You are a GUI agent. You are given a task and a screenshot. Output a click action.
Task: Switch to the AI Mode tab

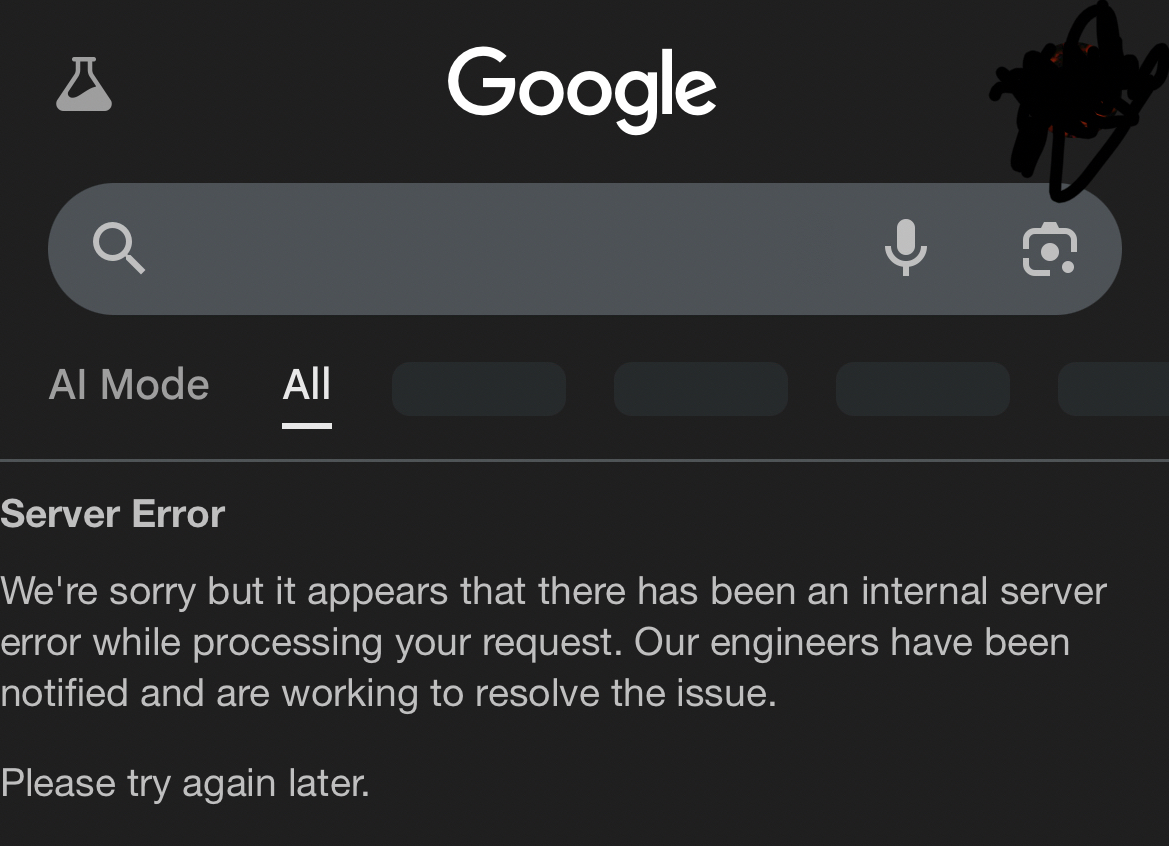tap(129, 385)
